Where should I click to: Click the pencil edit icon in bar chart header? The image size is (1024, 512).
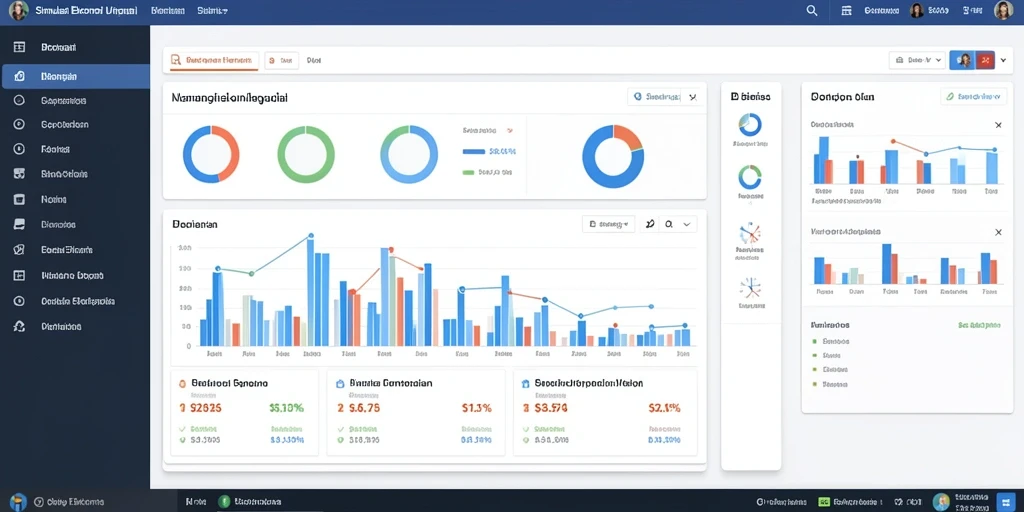(648, 224)
